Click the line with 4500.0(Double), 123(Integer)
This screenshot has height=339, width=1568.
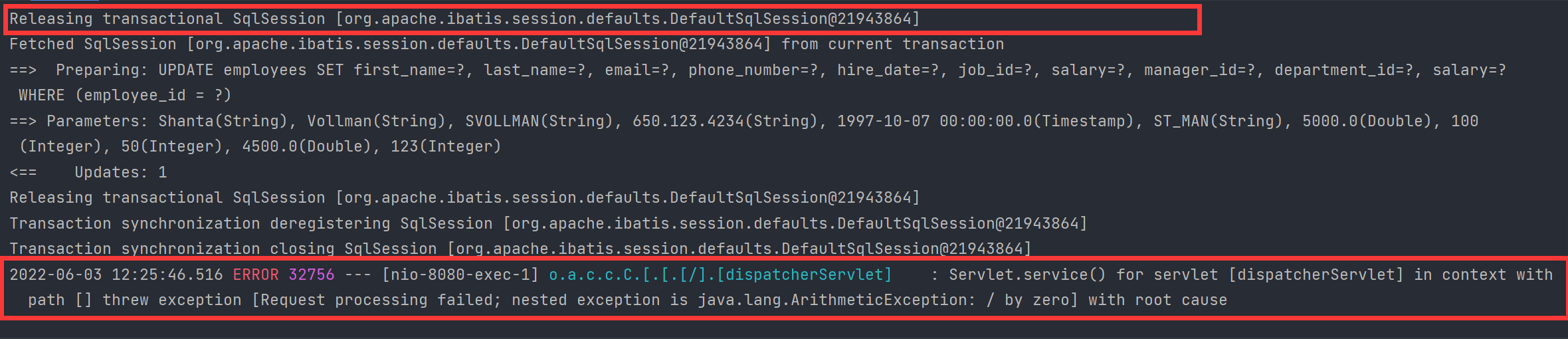coord(260,146)
